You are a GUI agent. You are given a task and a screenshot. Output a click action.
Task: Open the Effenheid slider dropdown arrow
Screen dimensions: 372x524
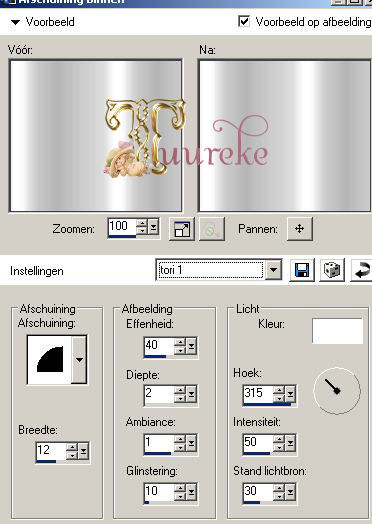[x=191, y=346]
